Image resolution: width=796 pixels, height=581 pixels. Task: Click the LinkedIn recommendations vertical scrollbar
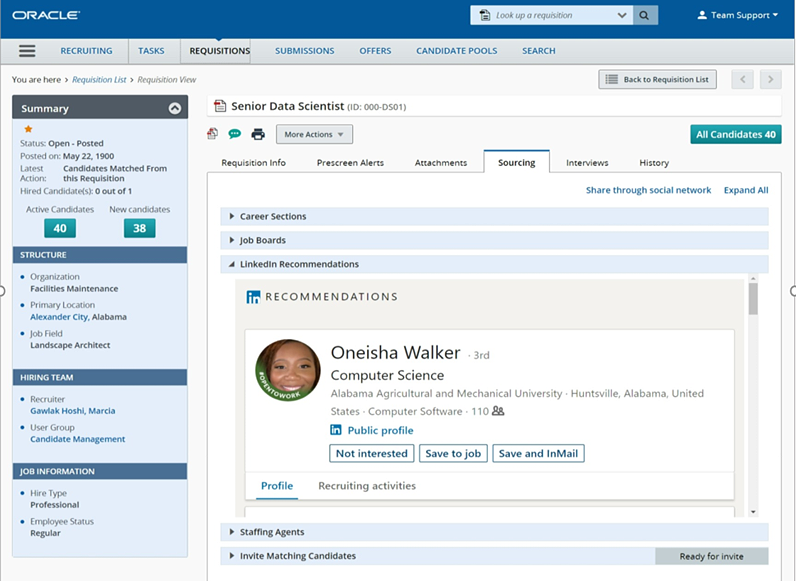tap(753, 300)
